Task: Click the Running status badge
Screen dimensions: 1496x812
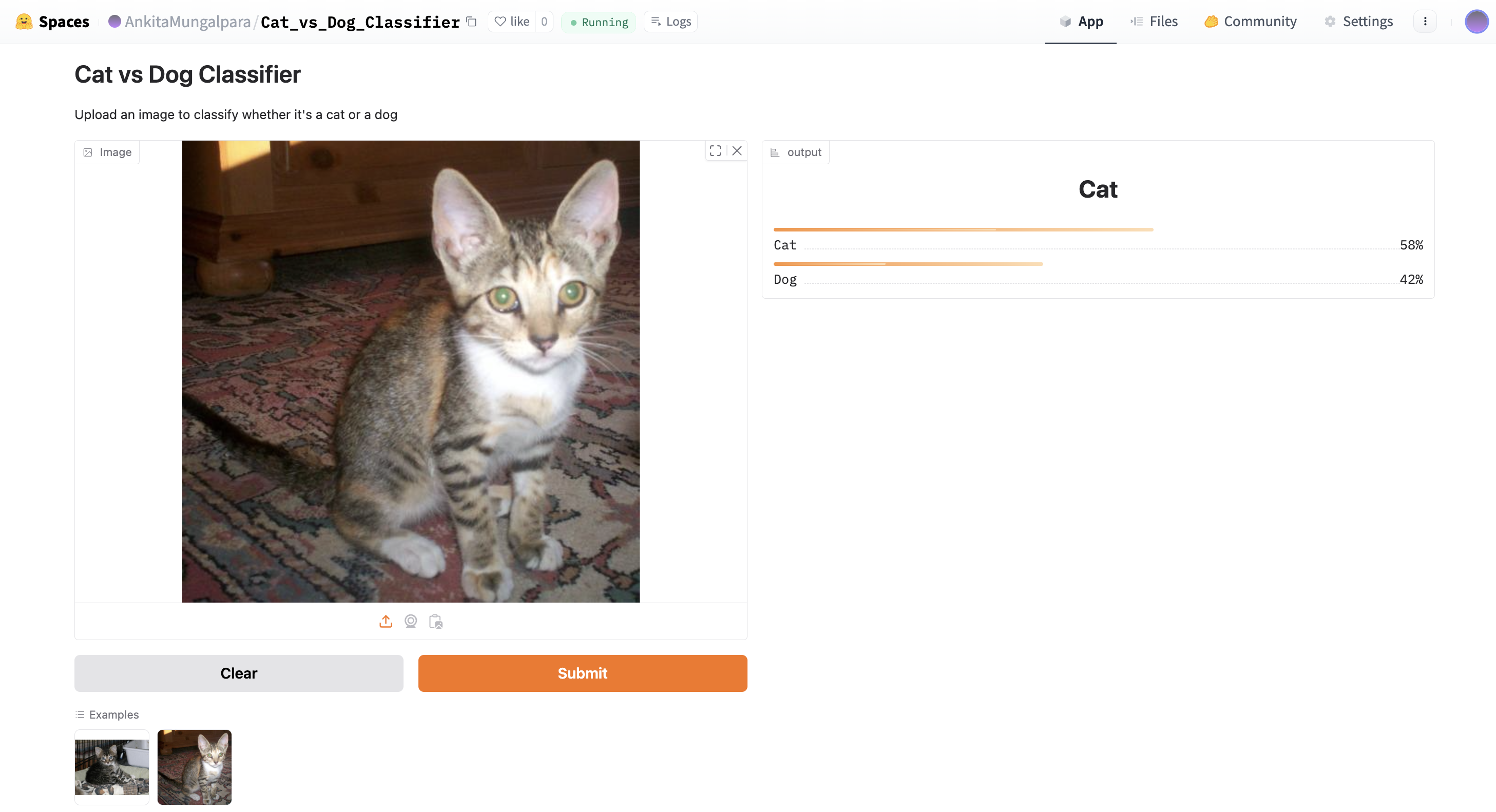Action: click(x=599, y=22)
